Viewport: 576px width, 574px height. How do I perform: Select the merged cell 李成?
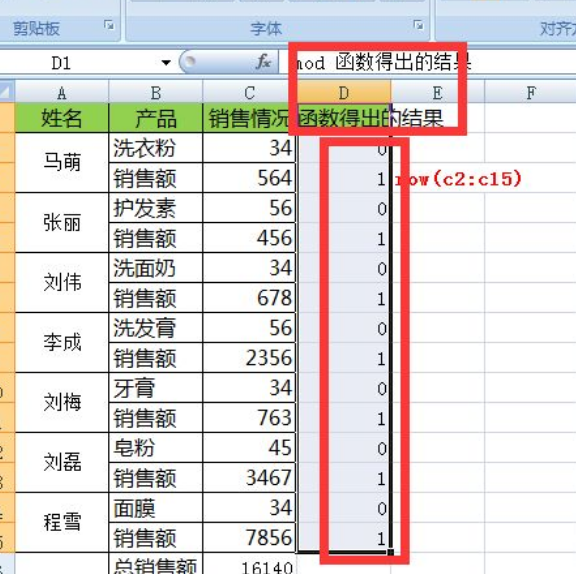[x=62, y=342]
